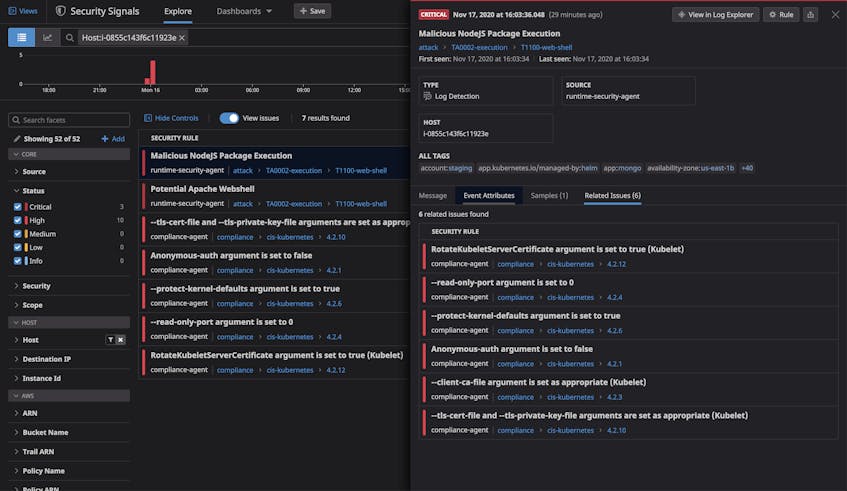Click availability-zone:us-east-1b tag
The image size is (847, 491).
690,168
